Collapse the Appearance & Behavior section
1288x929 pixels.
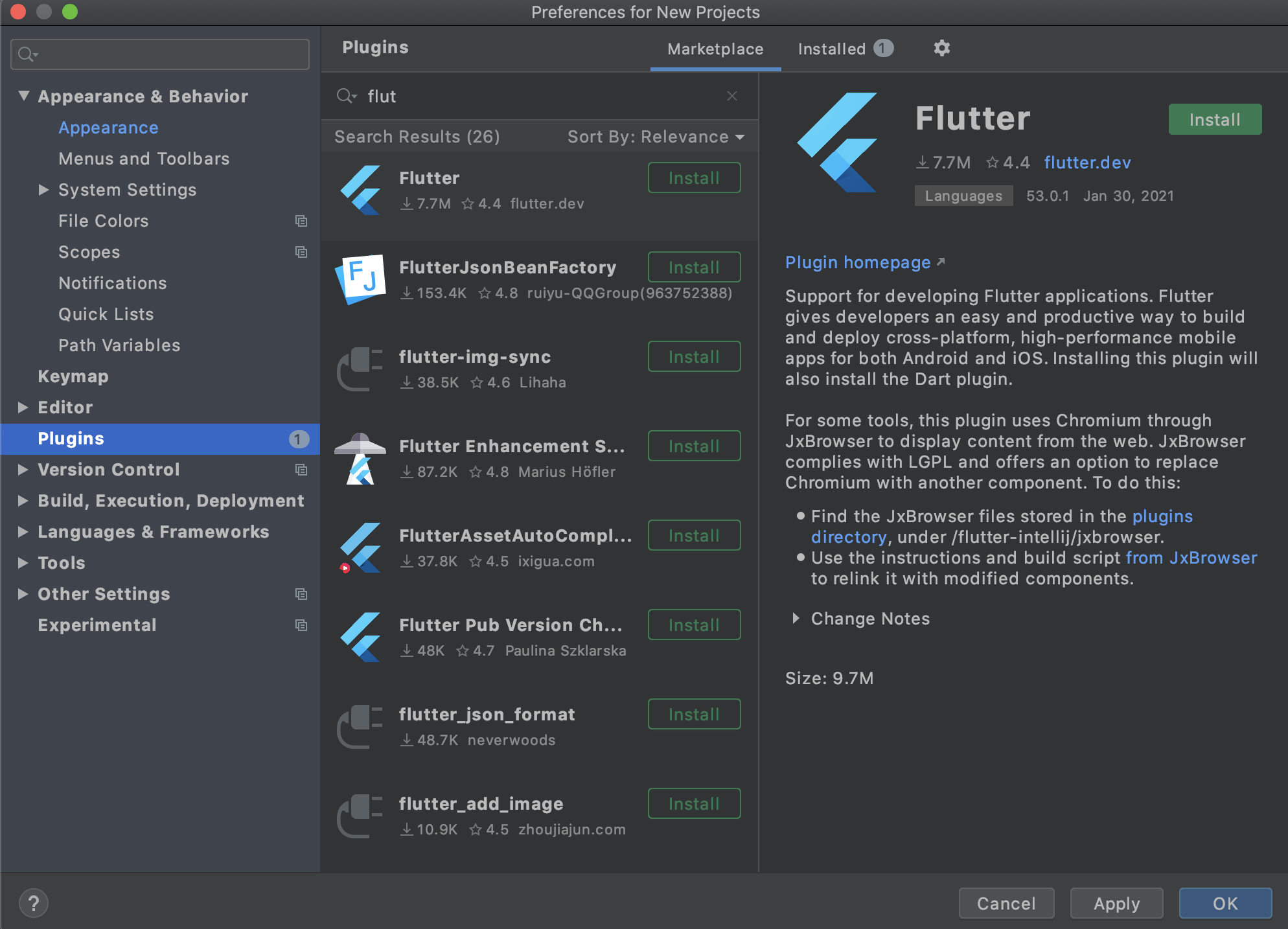pyautogui.click(x=24, y=96)
